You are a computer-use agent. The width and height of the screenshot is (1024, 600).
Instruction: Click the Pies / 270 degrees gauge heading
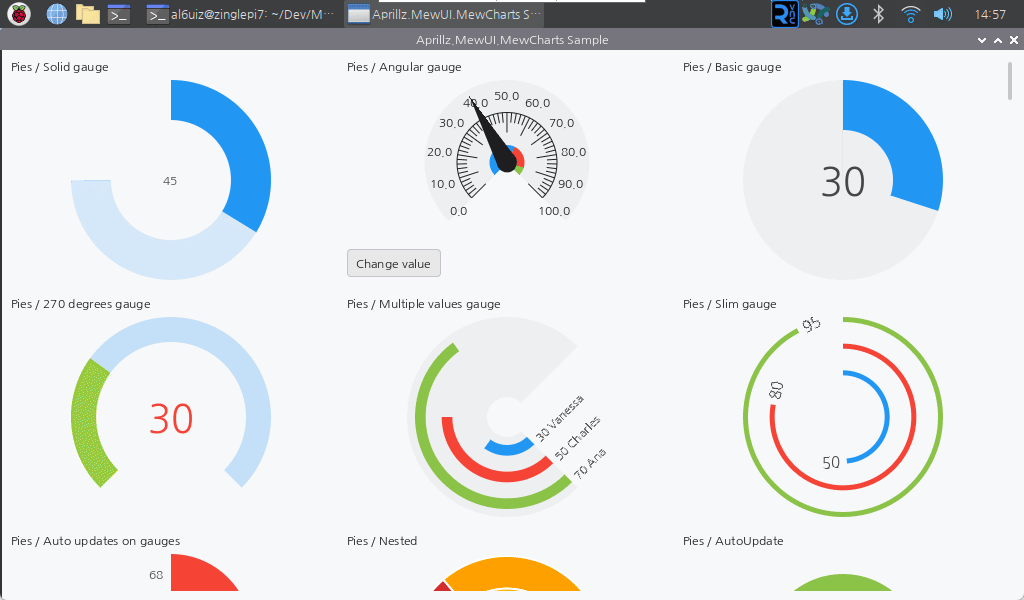point(80,304)
